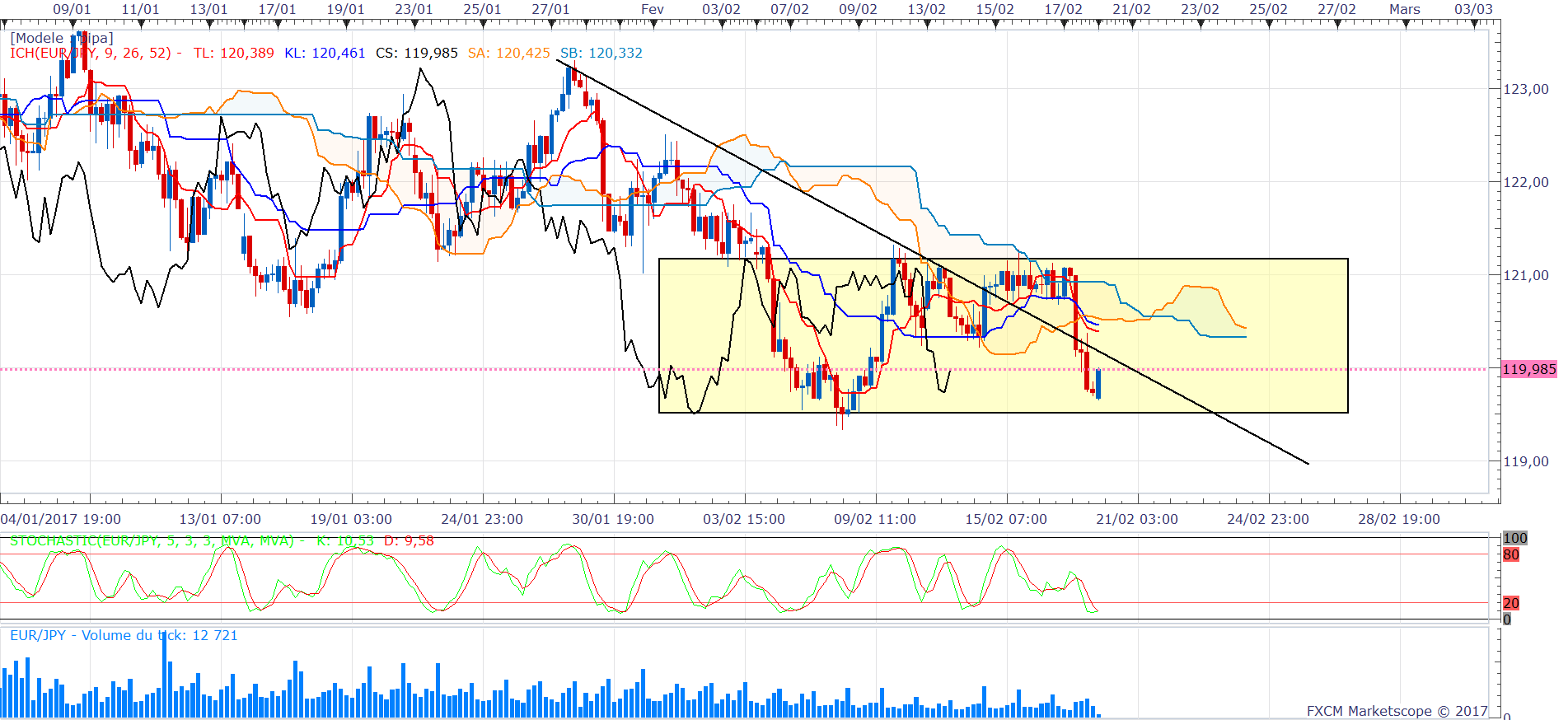Viewport: 1568px width, 720px height.
Task: Click the 13/01 07:00 time label
Action: coord(220,519)
